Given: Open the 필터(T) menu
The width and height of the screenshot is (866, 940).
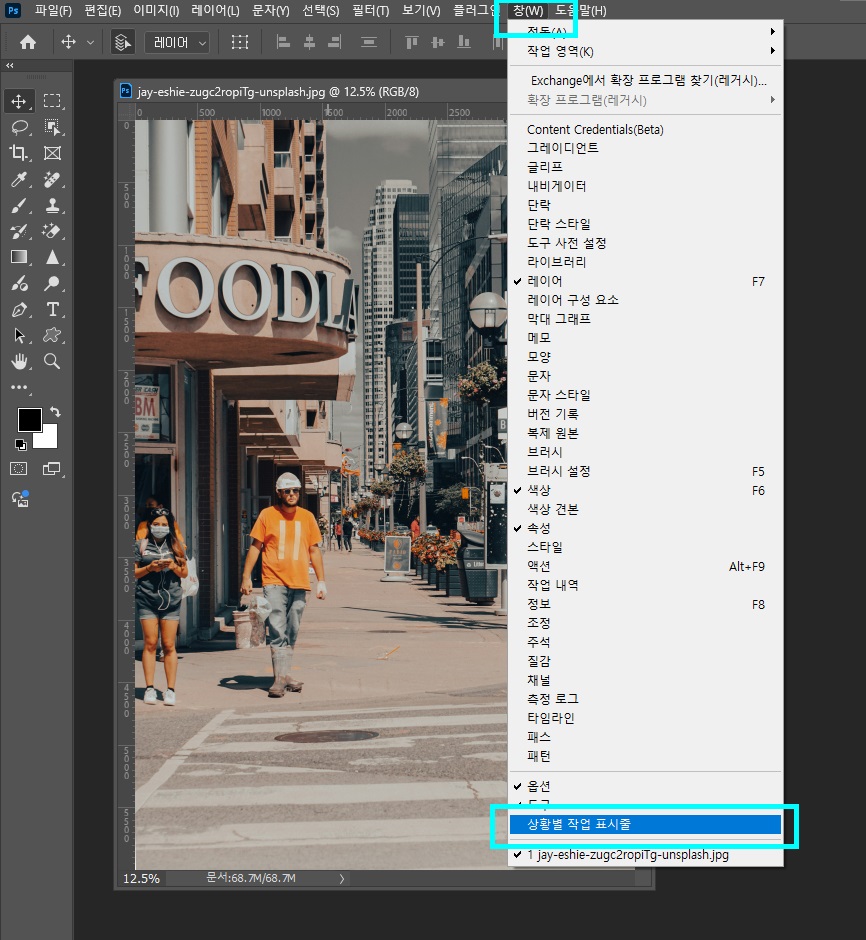Looking at the screenshot, I should (x=370, y=10).
